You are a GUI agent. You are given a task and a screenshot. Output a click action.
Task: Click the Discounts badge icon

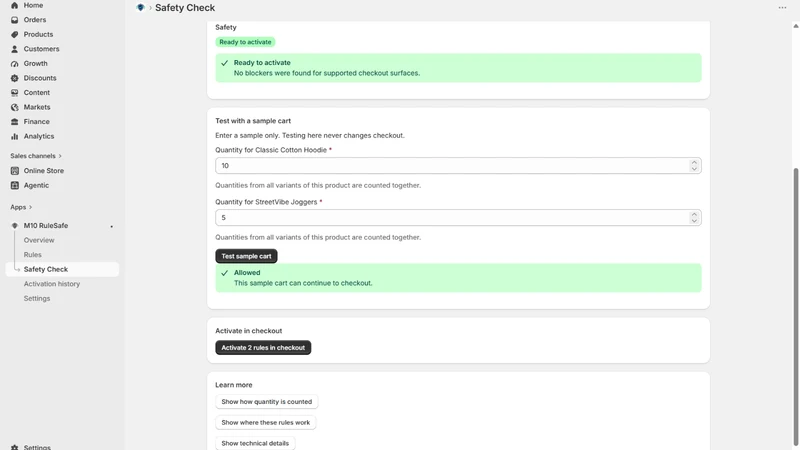pyautogui.click(x=14, y=78)
